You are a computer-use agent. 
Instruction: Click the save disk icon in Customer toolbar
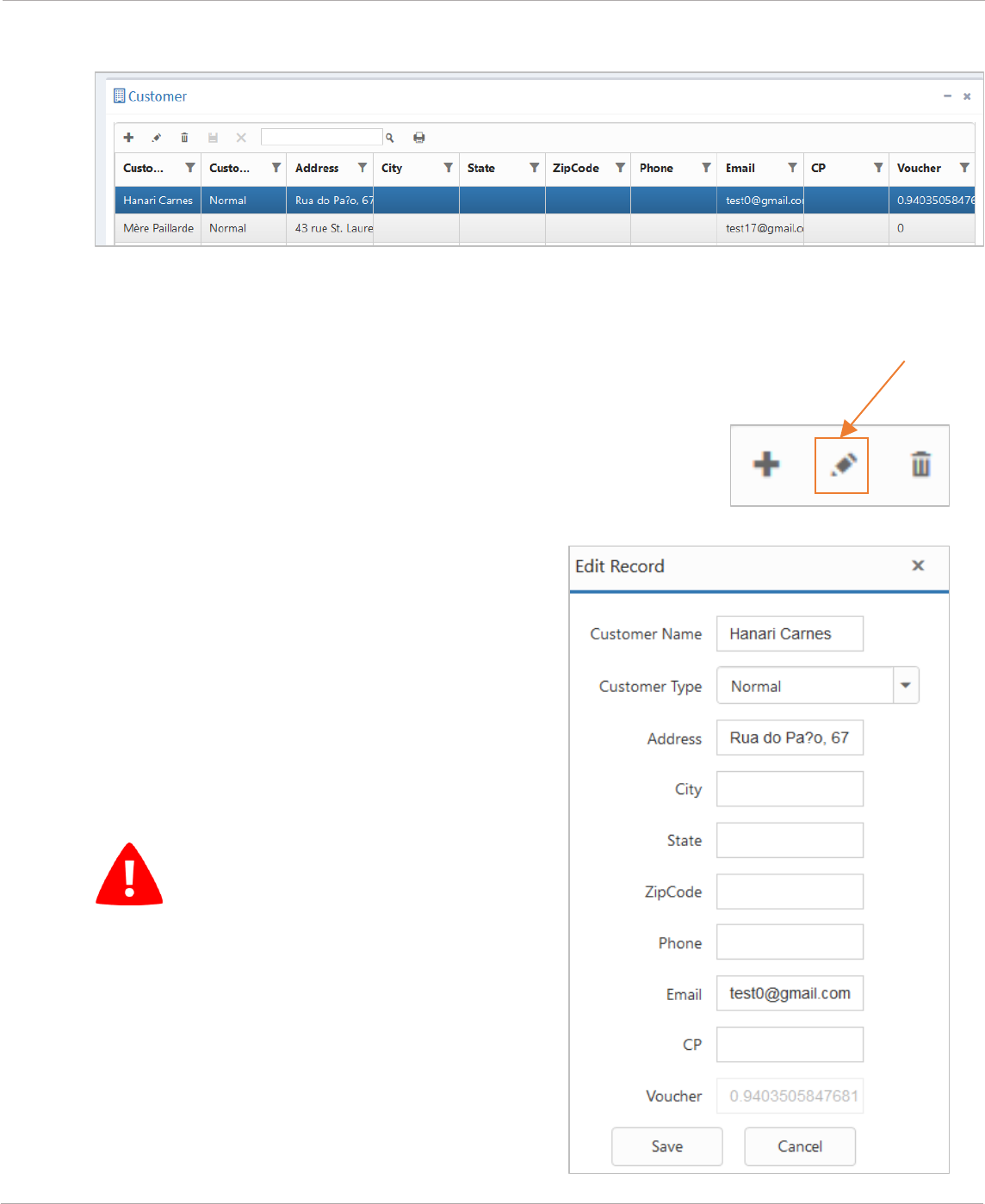[x=213, y=138]
